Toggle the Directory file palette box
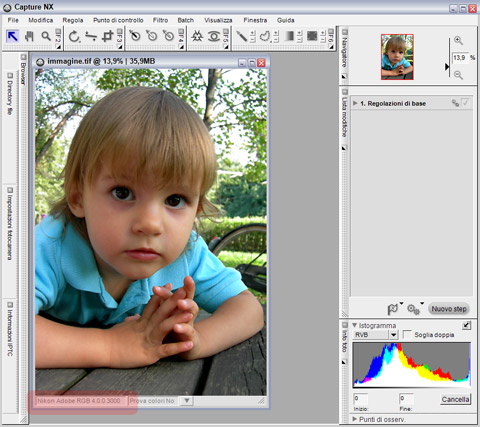 coord(10,76)
